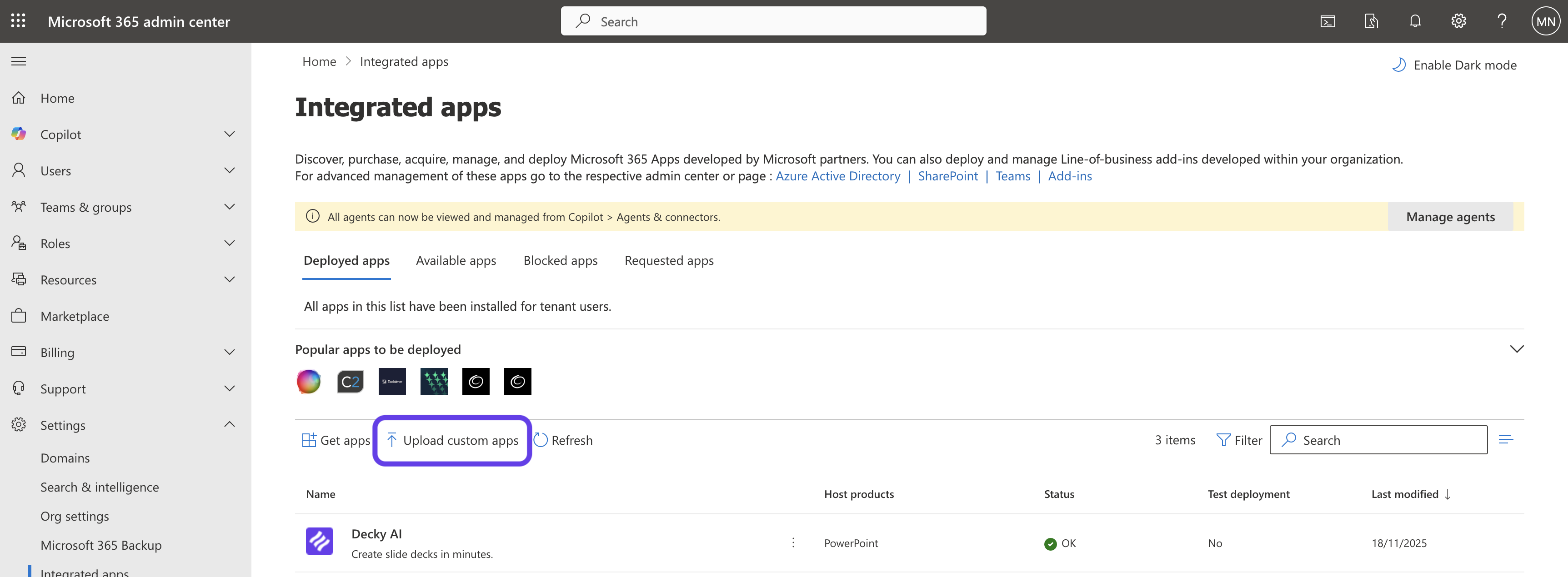Toggle the navigation hamburger menu
The width and height of the screenshot is (1568, 577).
19,61
